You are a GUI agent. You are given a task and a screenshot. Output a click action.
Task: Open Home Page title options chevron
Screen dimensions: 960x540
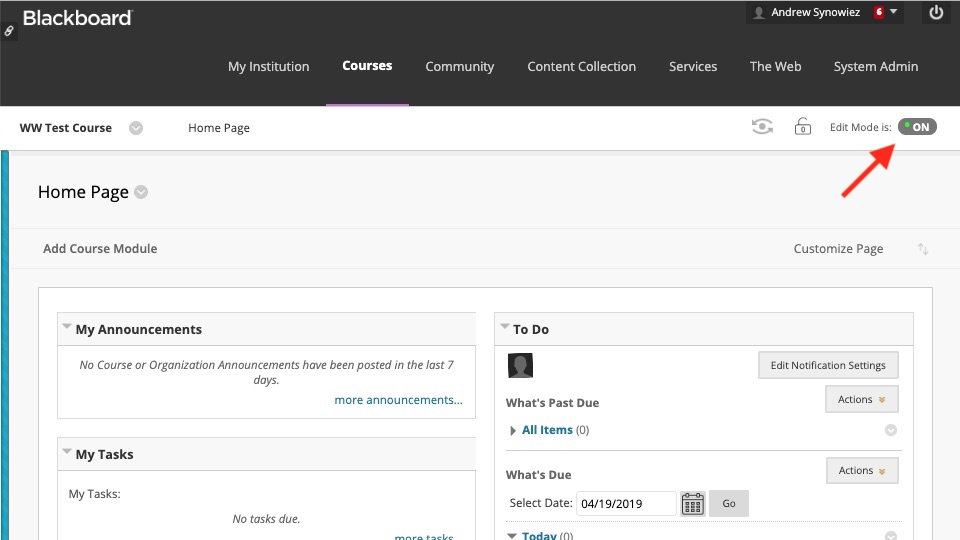point(141,192)
